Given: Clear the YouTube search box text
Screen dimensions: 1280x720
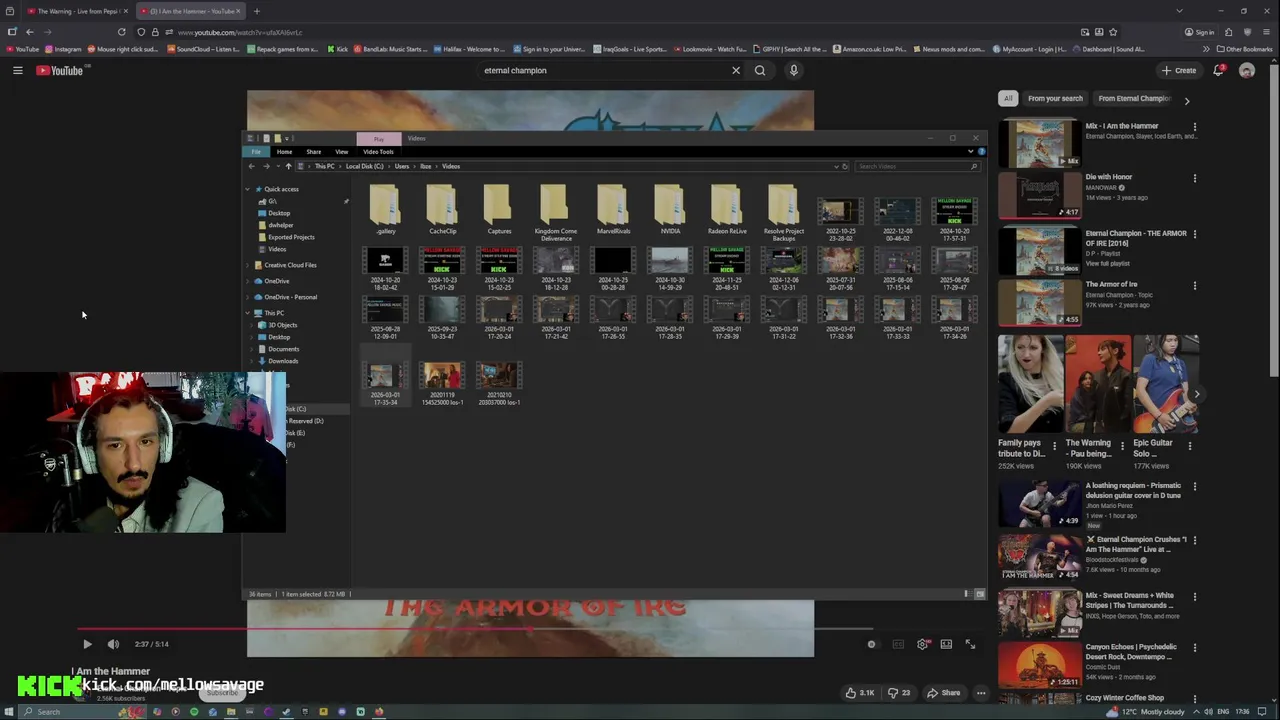Looking at the screenshot, I should pyautogui.click(x=736, y=70).
